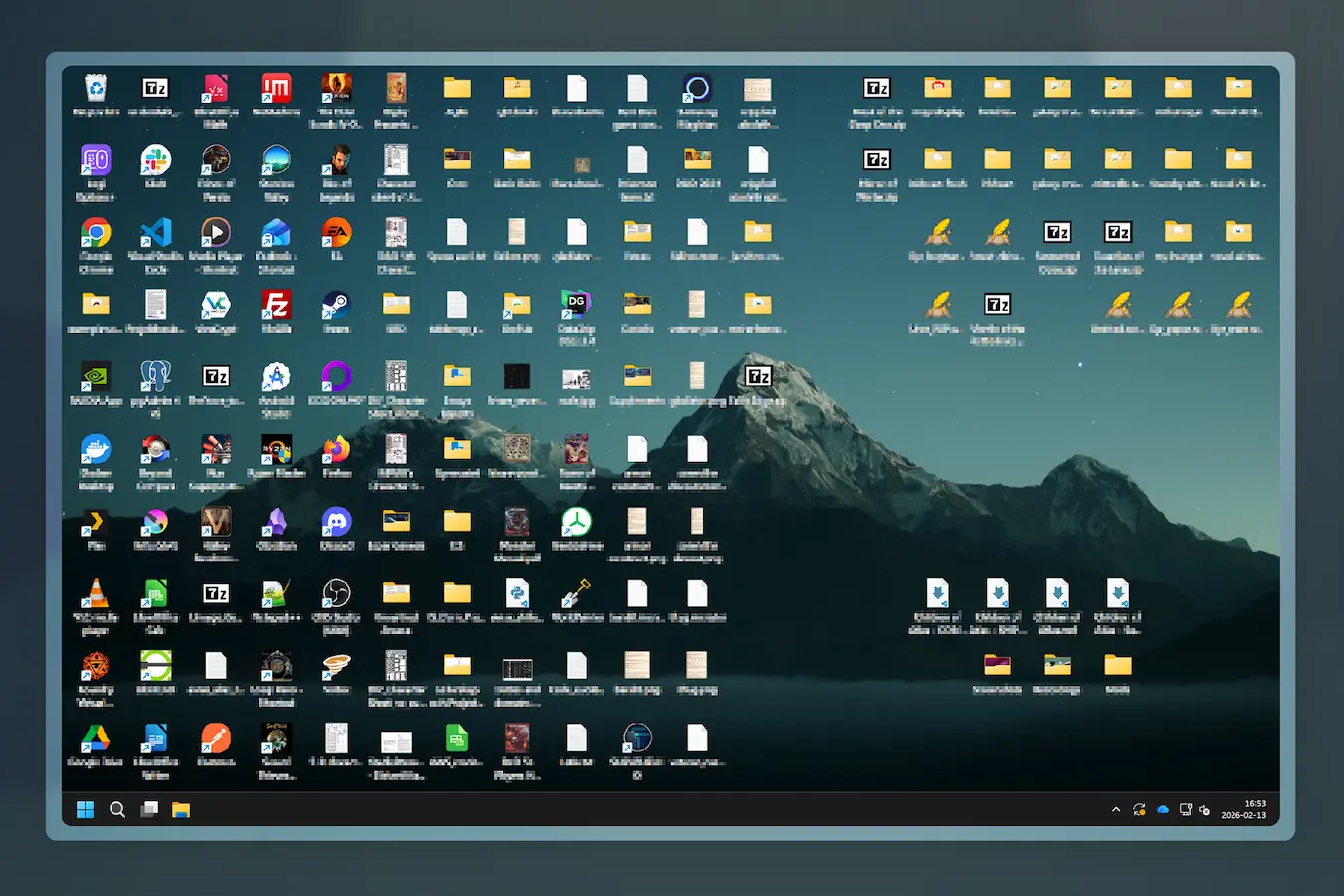Open File Explorer from the taskbar
Image resolution: width=1344 pixels, height=896 pixels.
coord(181,809)
